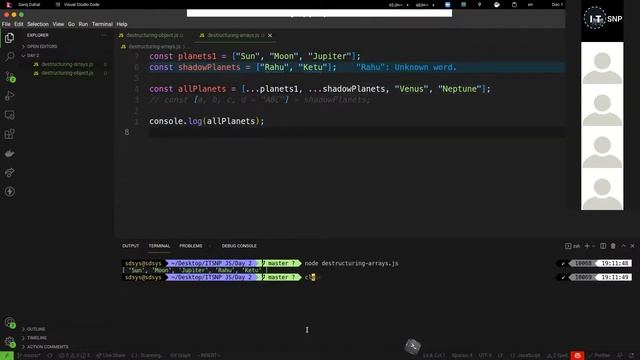Screen dimensions: 640x360
Task: Split the terminal pane
Action: point(603,246)
